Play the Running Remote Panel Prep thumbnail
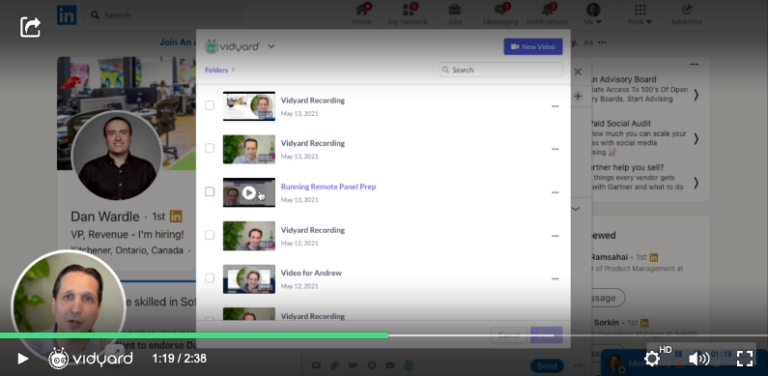 [249, 192]
